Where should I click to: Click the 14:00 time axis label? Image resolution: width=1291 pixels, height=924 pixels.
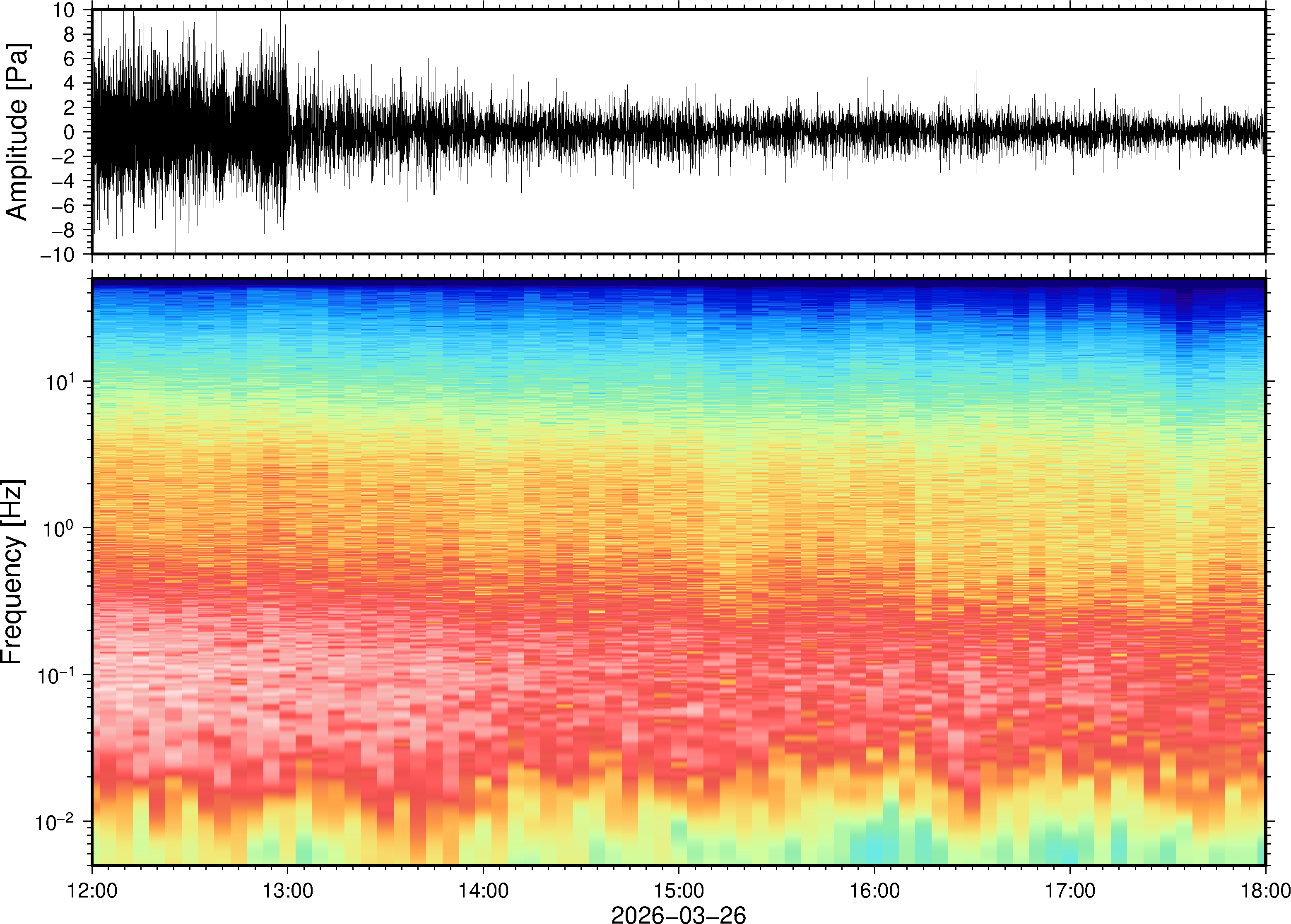pos(483,890)
